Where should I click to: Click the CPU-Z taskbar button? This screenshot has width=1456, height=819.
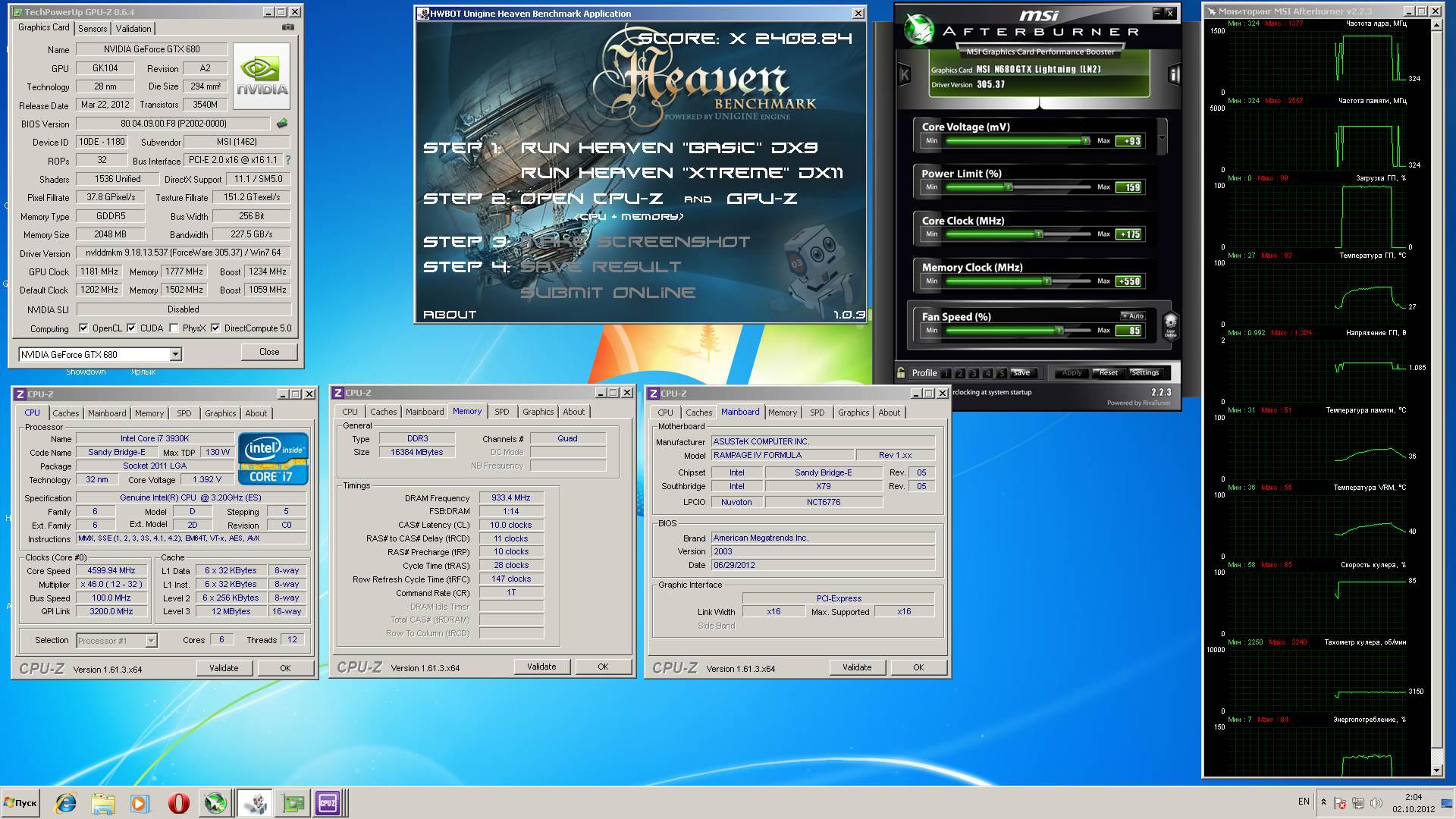[330, 803]
